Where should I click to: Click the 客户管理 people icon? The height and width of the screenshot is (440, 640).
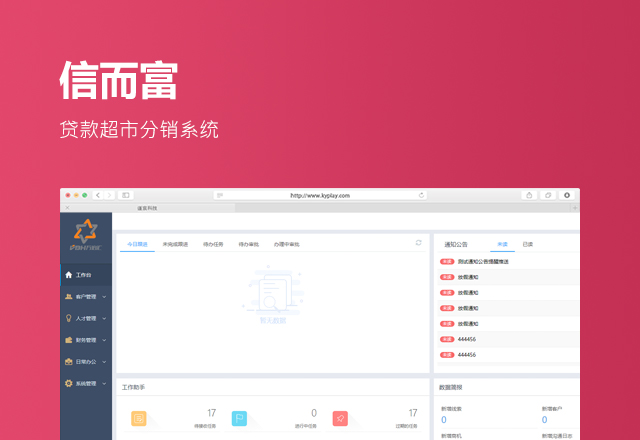[x=68, y=296]
